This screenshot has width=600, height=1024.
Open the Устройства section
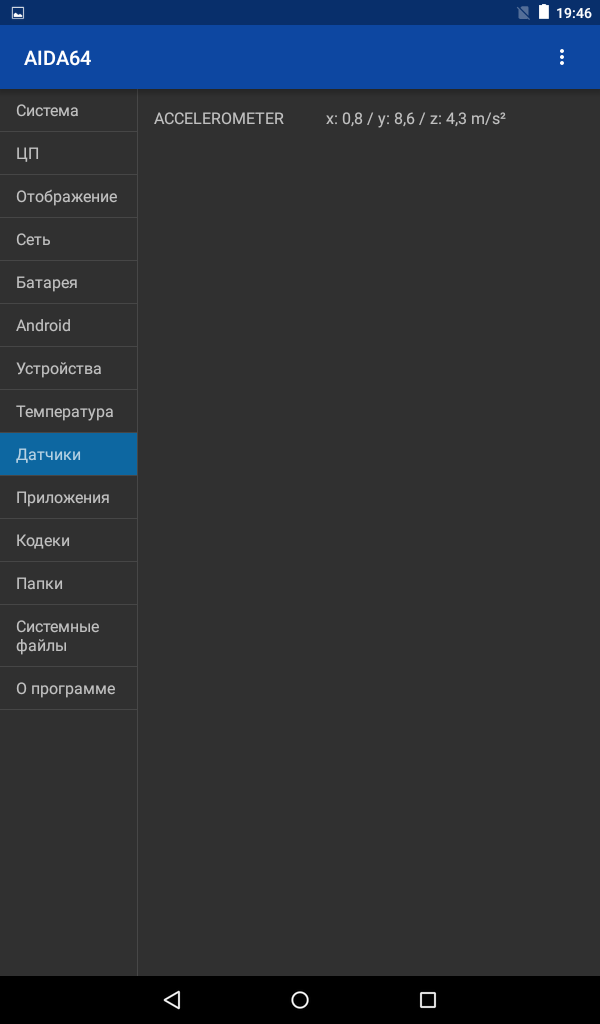point(69,368)
